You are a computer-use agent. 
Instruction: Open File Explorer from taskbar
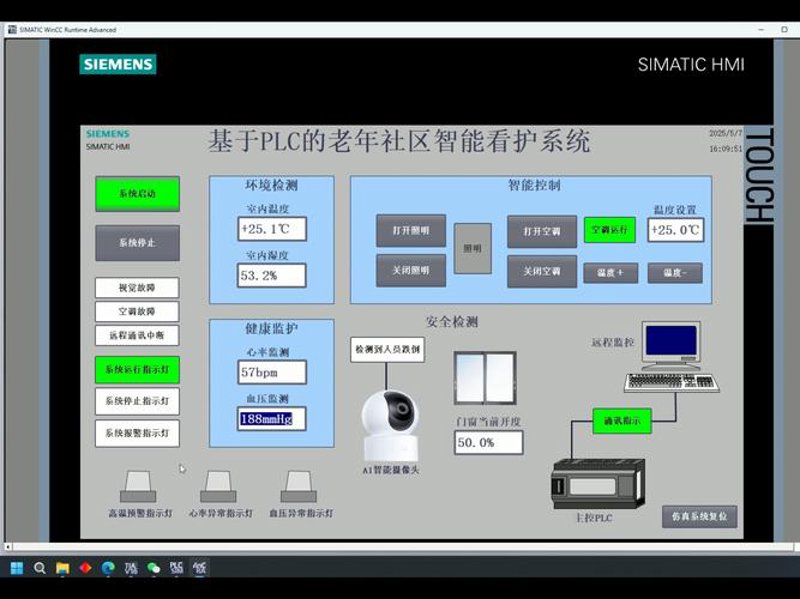point(63,568)
